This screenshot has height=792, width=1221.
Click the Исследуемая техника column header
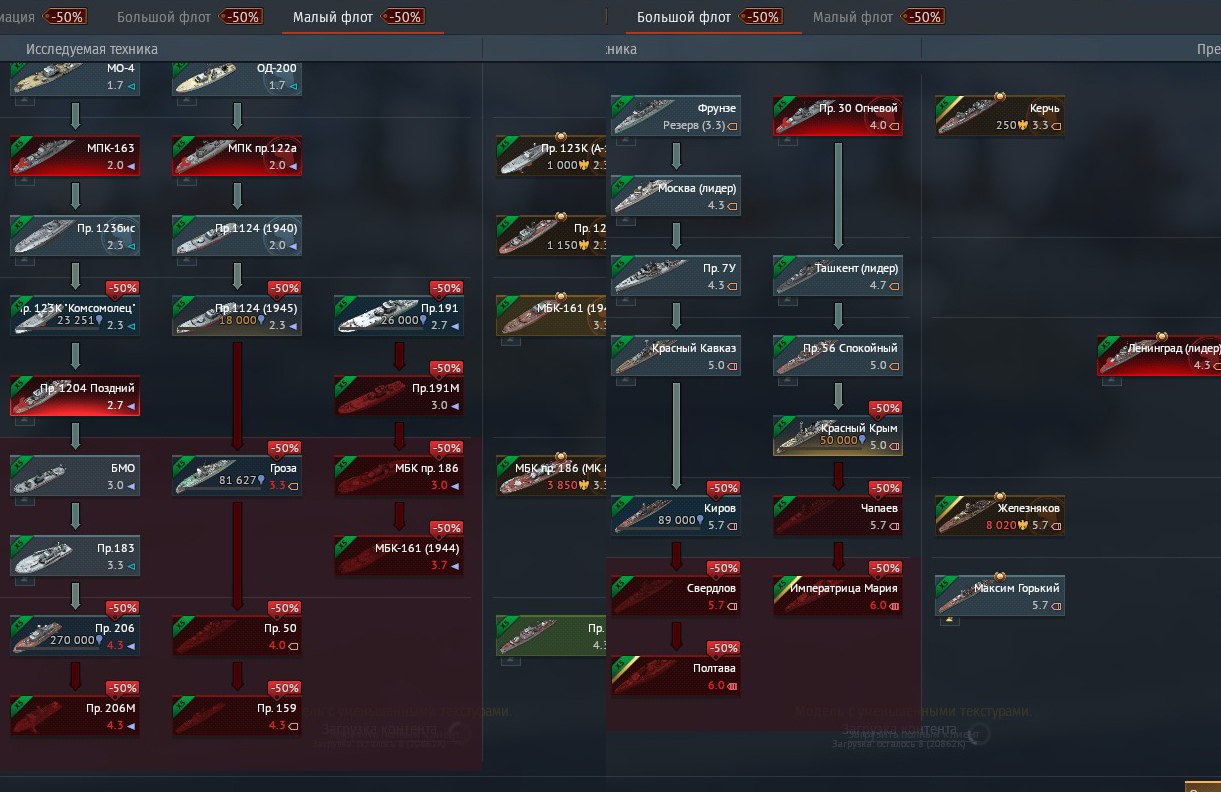pyautogui.click(x=92, y=49)
